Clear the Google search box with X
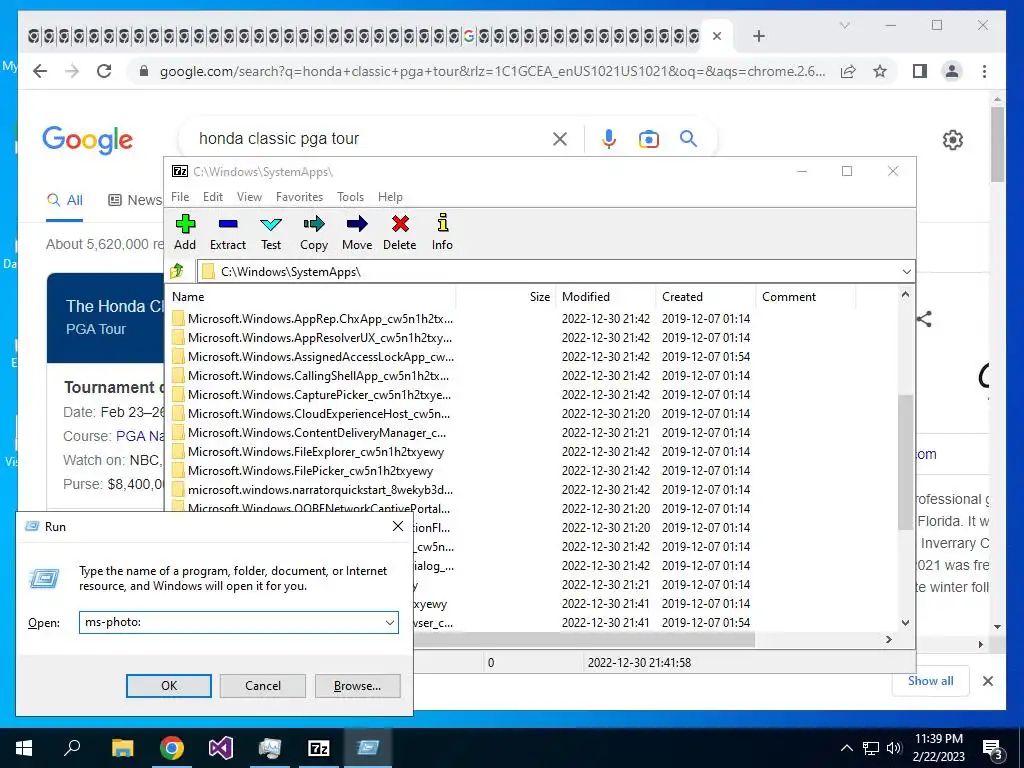Screen dimensions: 1024x768 (x=560, y=138)
